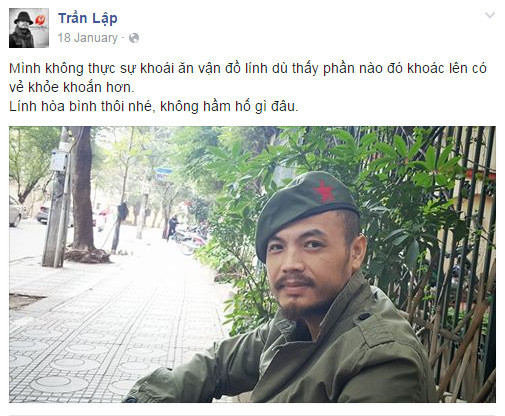Click the hat in the avatar picture
505x416 pixels.
click(23, 18)
